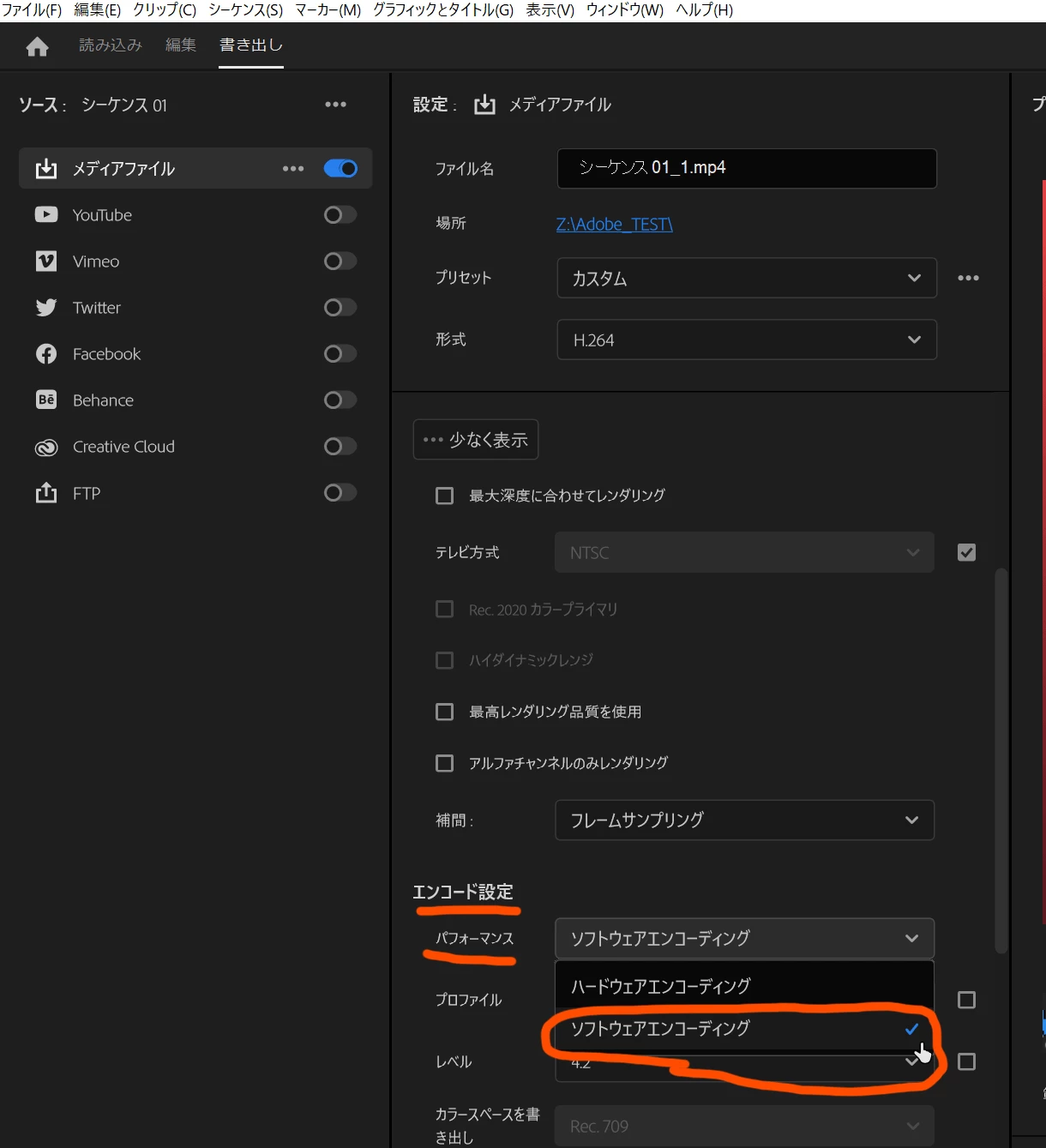The width and height of the screenshot is (1046, 1148).
Task: Click the Behance logo icon
Action: (x=46, y=400)
